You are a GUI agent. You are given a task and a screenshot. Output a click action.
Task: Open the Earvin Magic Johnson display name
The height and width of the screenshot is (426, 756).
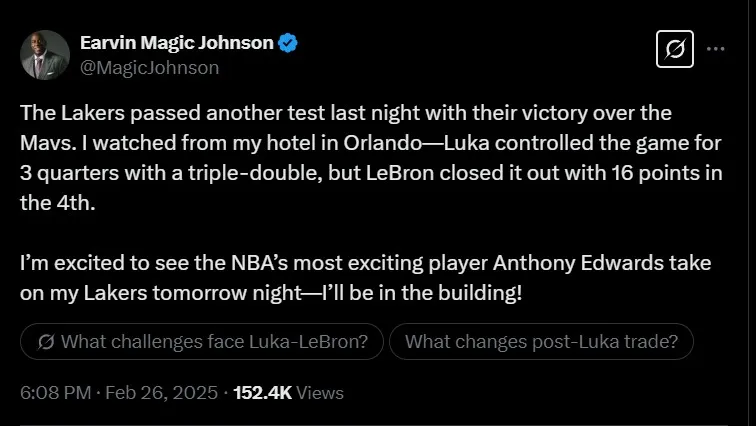click(177, 43)
